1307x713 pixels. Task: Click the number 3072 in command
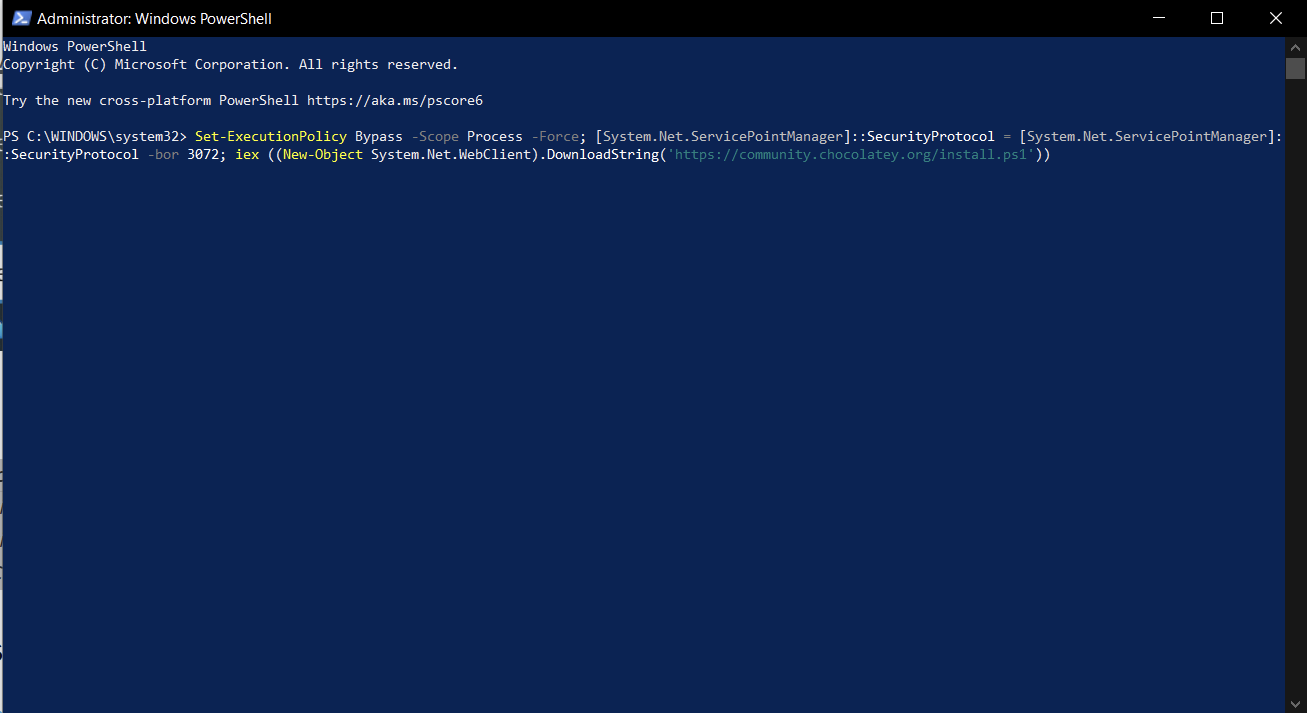pos(203,155)
